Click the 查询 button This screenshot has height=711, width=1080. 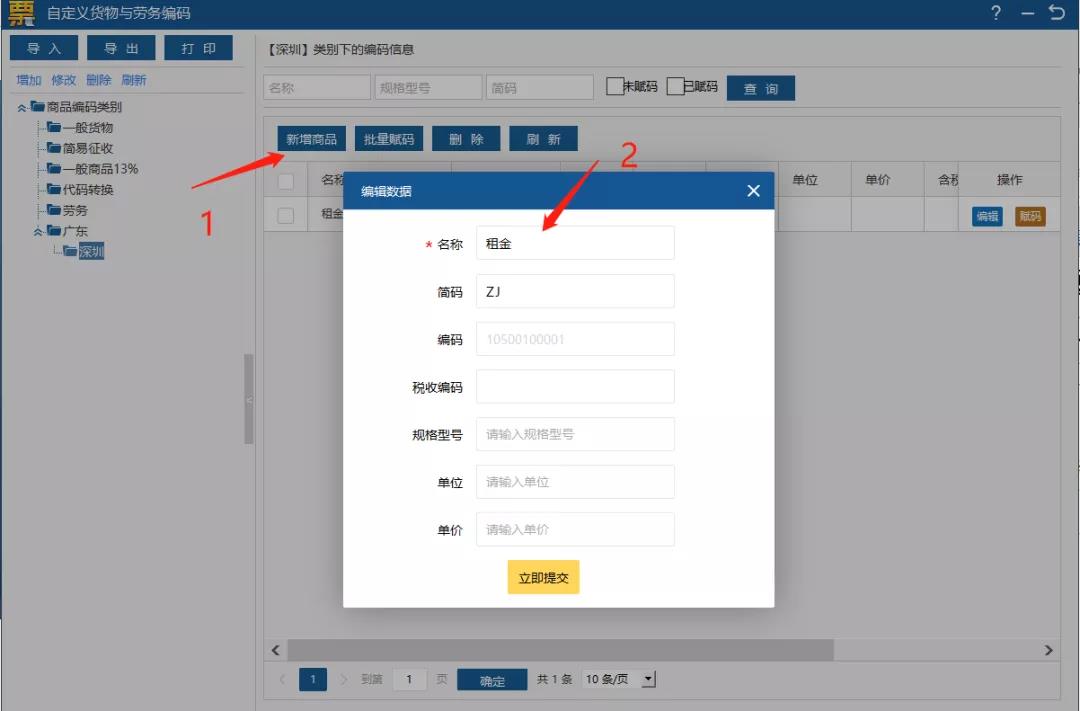tap(760, 88)
